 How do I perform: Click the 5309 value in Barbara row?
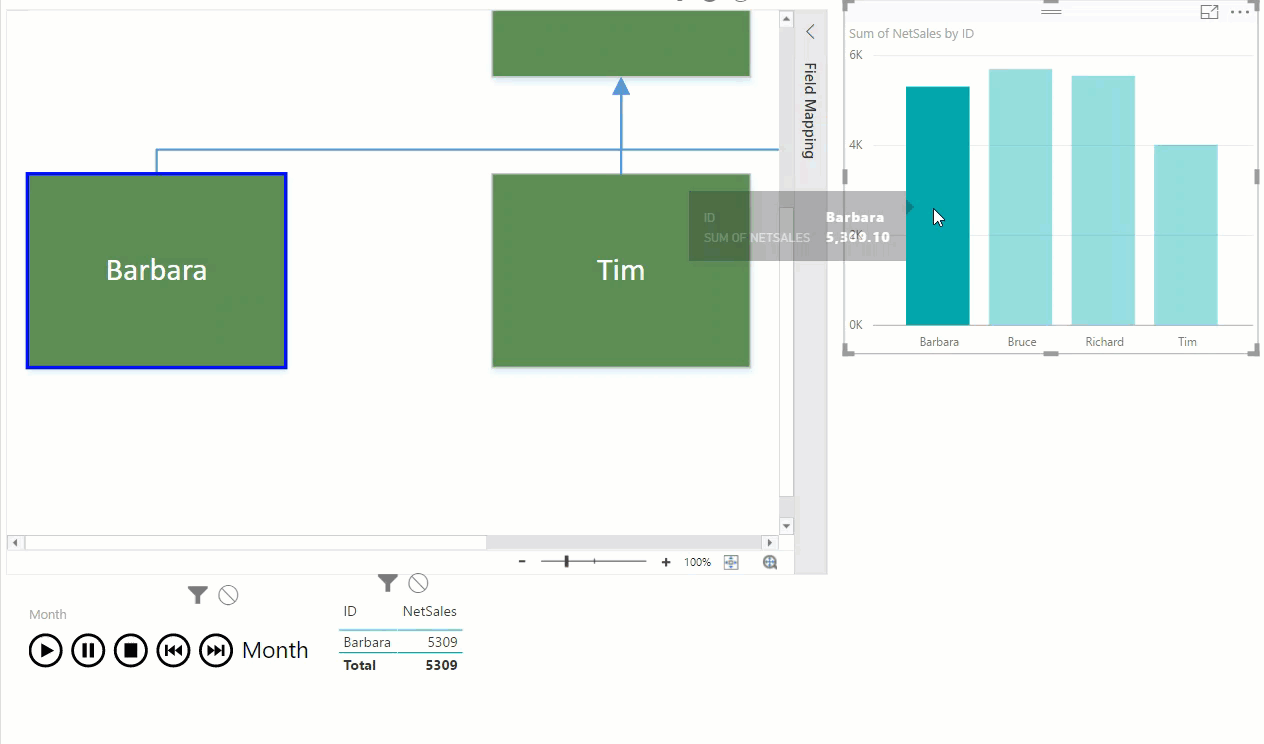(x=442, y=642)
